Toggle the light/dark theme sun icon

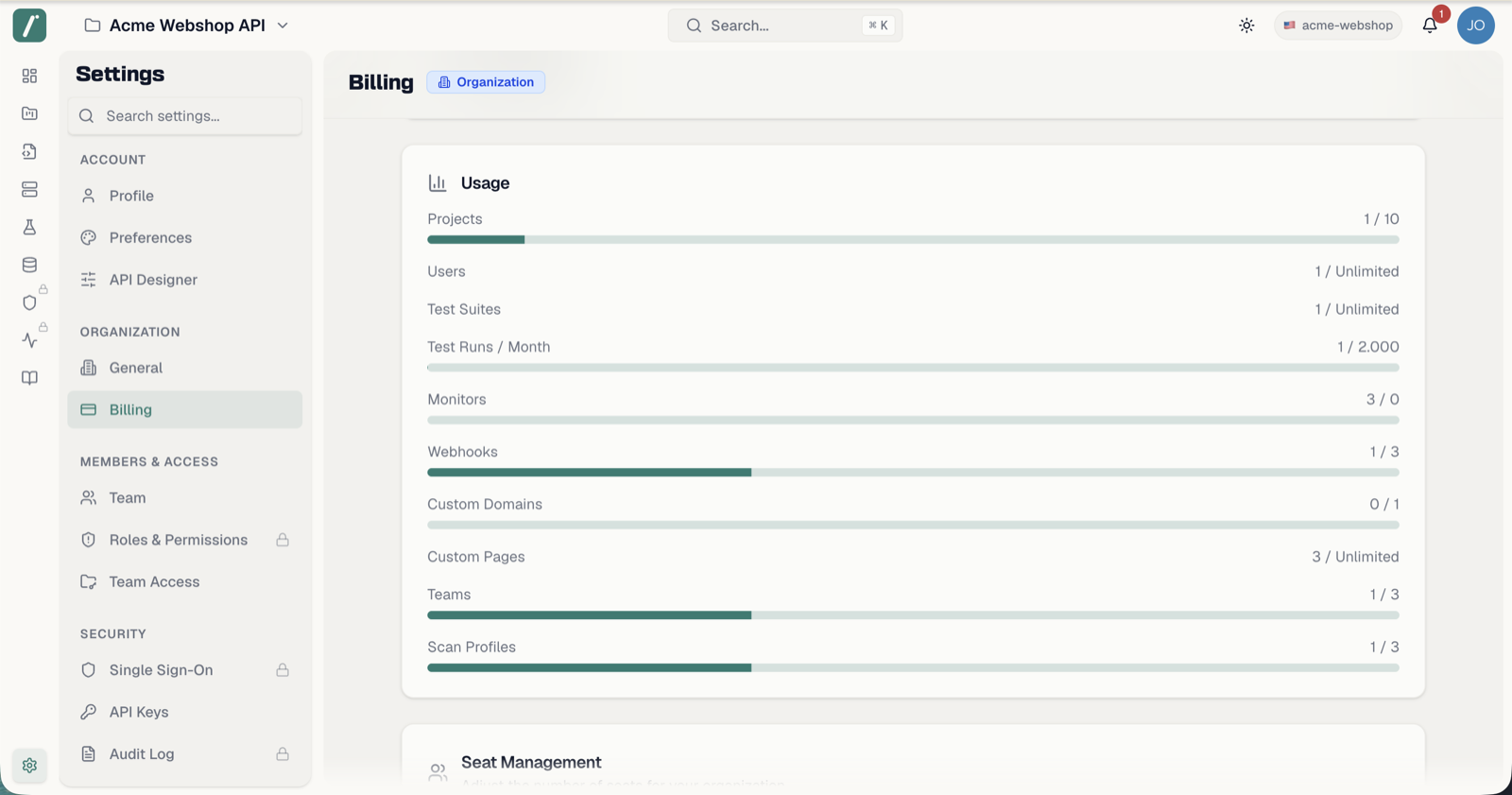pos(1246,26)
